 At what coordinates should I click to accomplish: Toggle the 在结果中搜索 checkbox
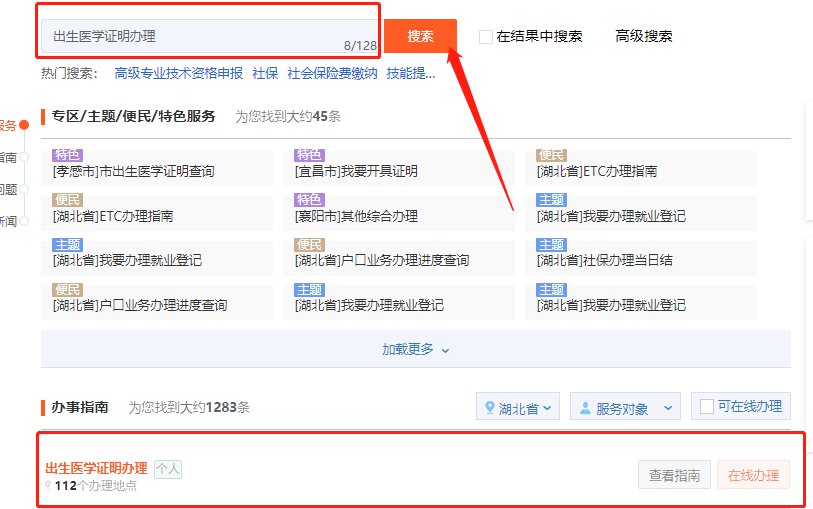click(x=485, y=37)
